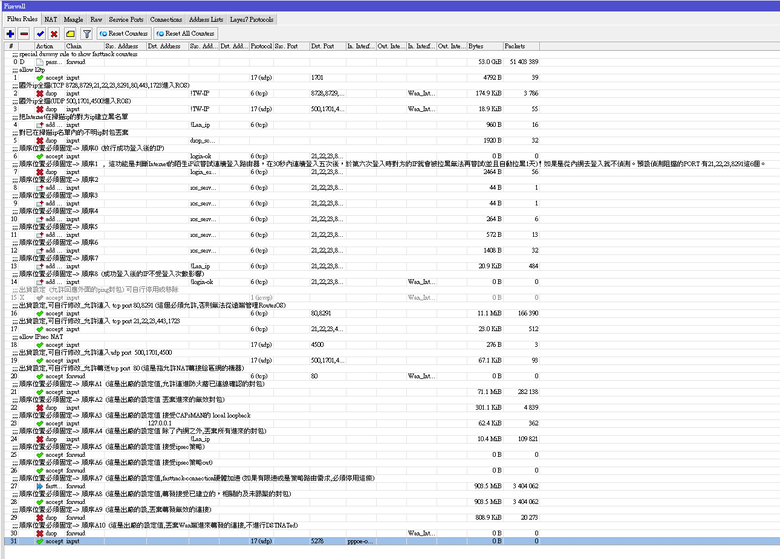Sort by Dst. Port column header
This screenshot has width=780, height=559.
click(327, 46)
